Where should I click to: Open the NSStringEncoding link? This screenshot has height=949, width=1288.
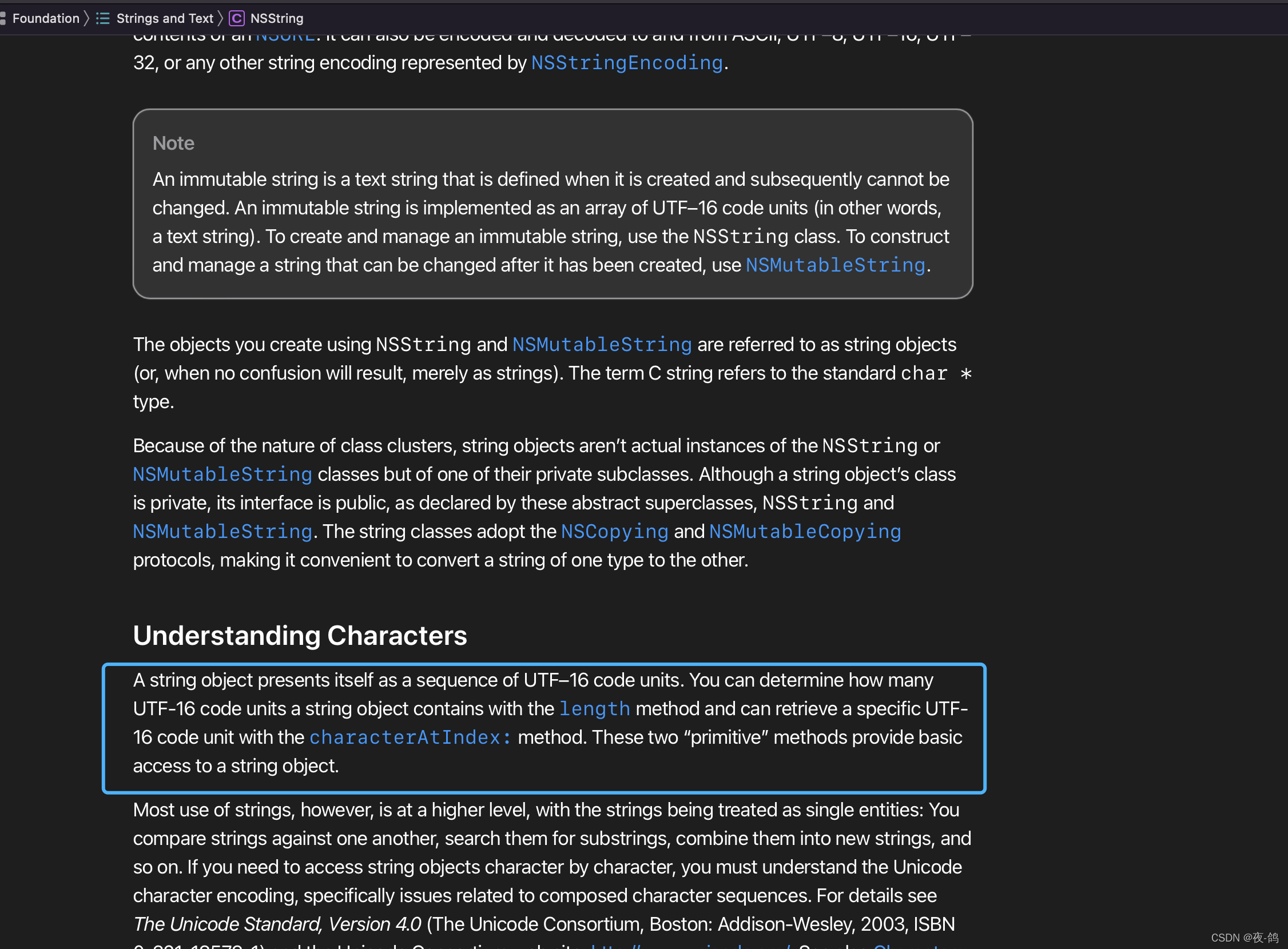(626, 63)
